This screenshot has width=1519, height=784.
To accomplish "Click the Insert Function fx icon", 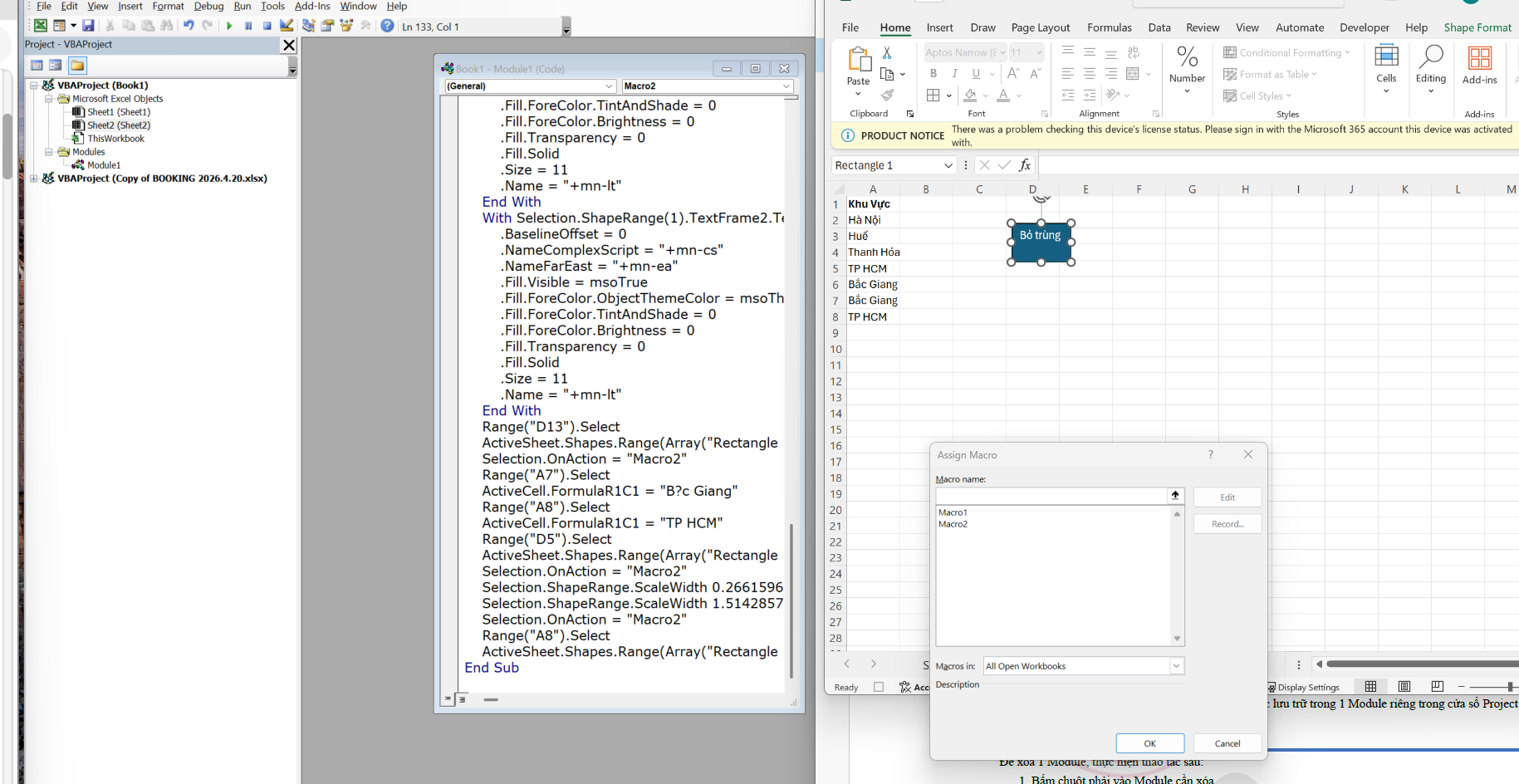I will click(x=1025, y=165).
